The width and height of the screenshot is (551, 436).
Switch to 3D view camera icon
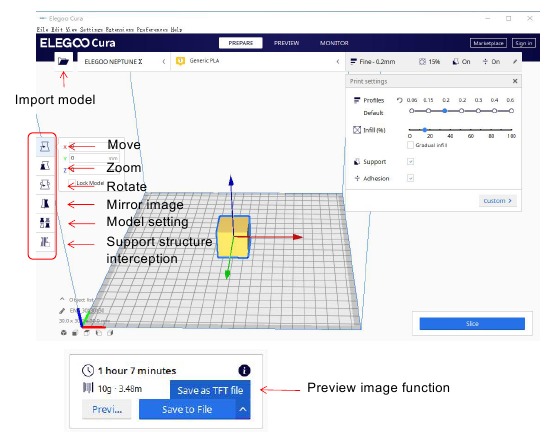64,333
